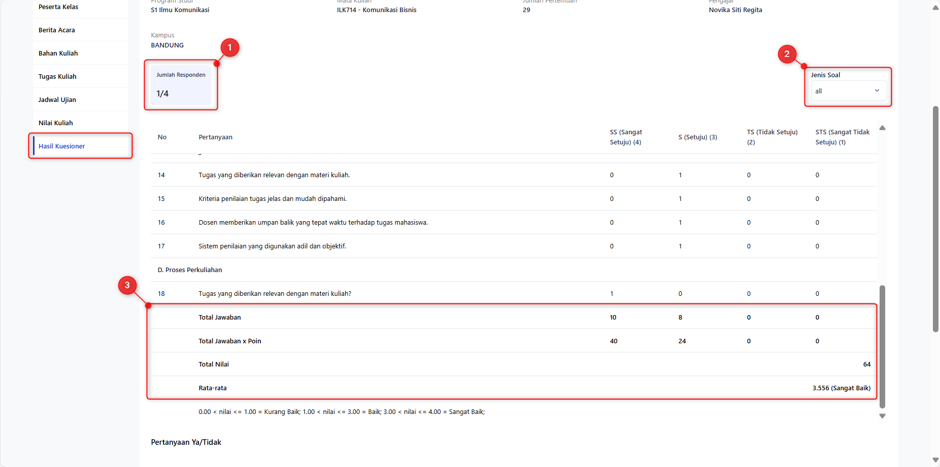Click the red annotation marker numbered 1

[x=230, y=48]
